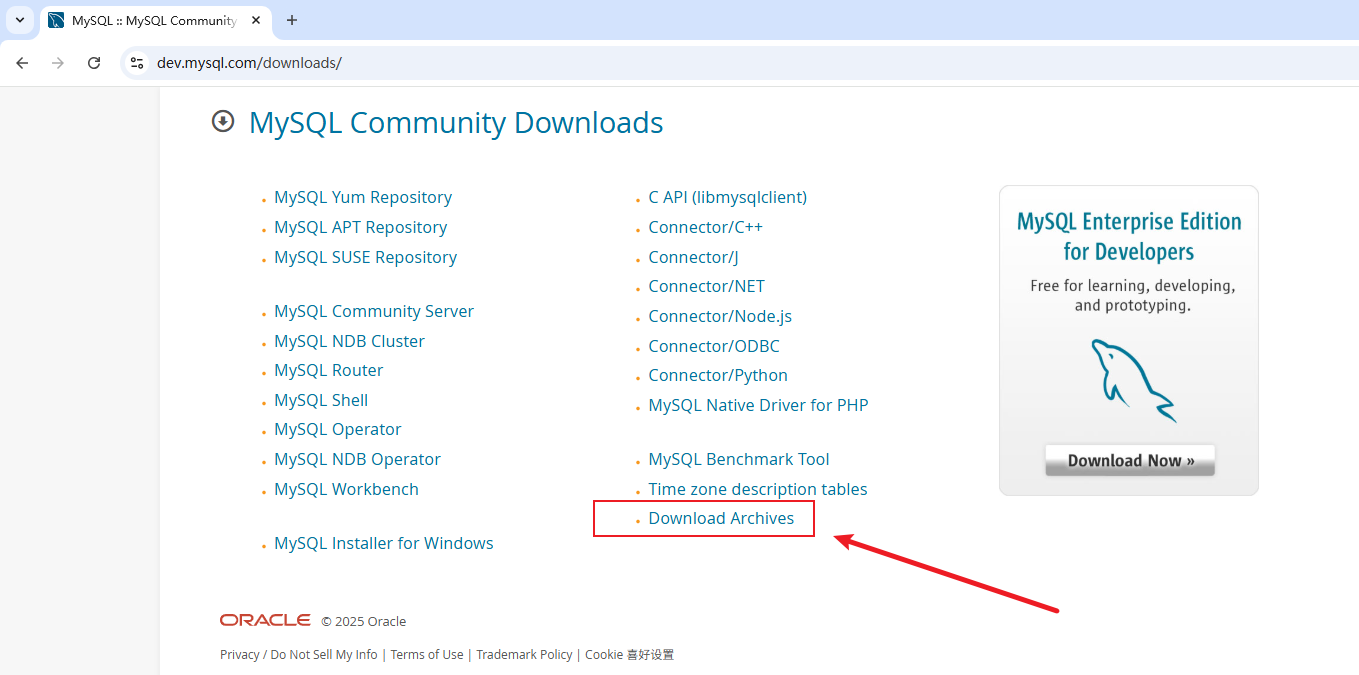Click the browser forward arrow
This screenshot has width=1359, height=675.
(x=58, y=63)
